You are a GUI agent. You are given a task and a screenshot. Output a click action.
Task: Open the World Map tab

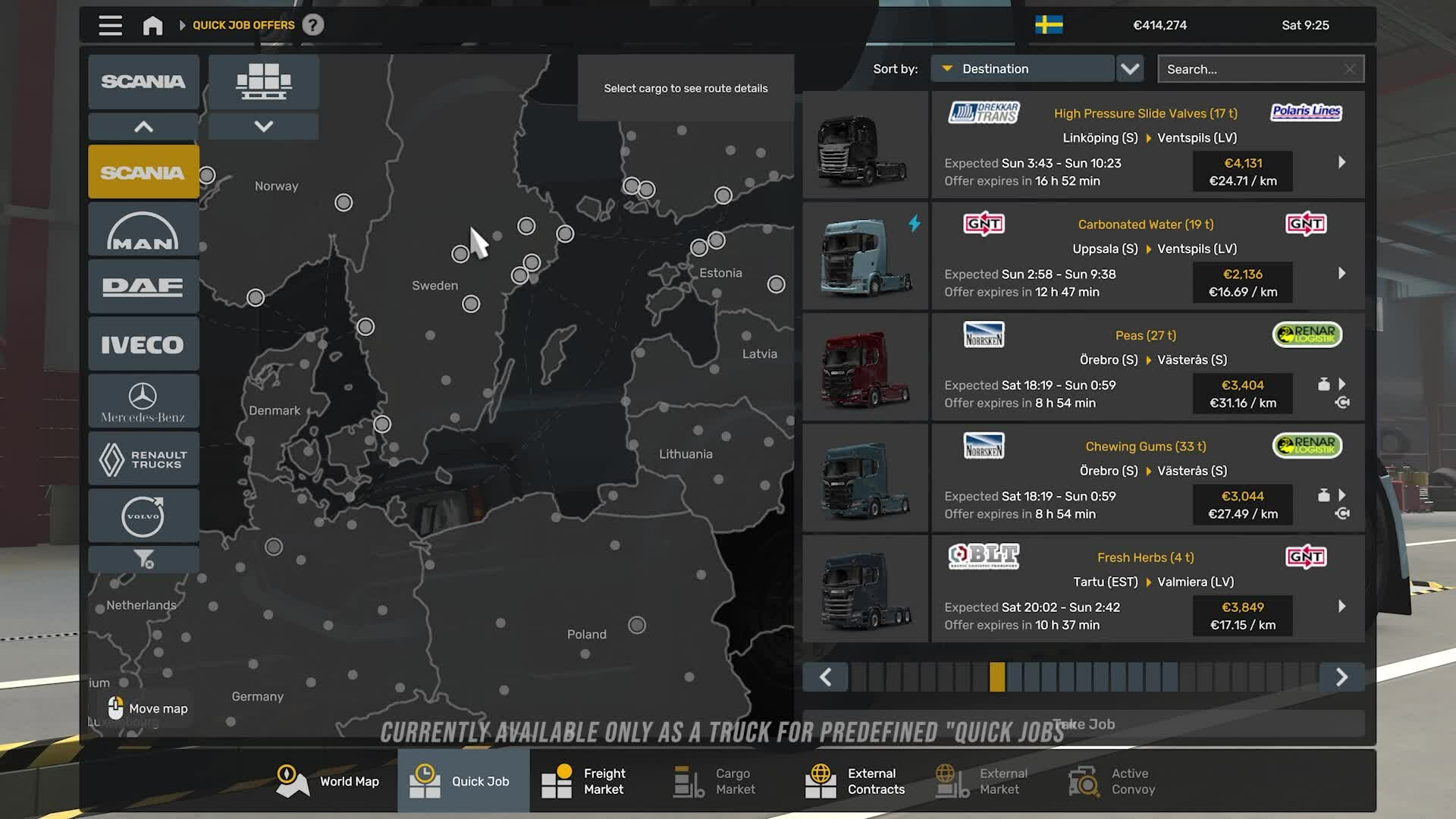click(328, 781)
